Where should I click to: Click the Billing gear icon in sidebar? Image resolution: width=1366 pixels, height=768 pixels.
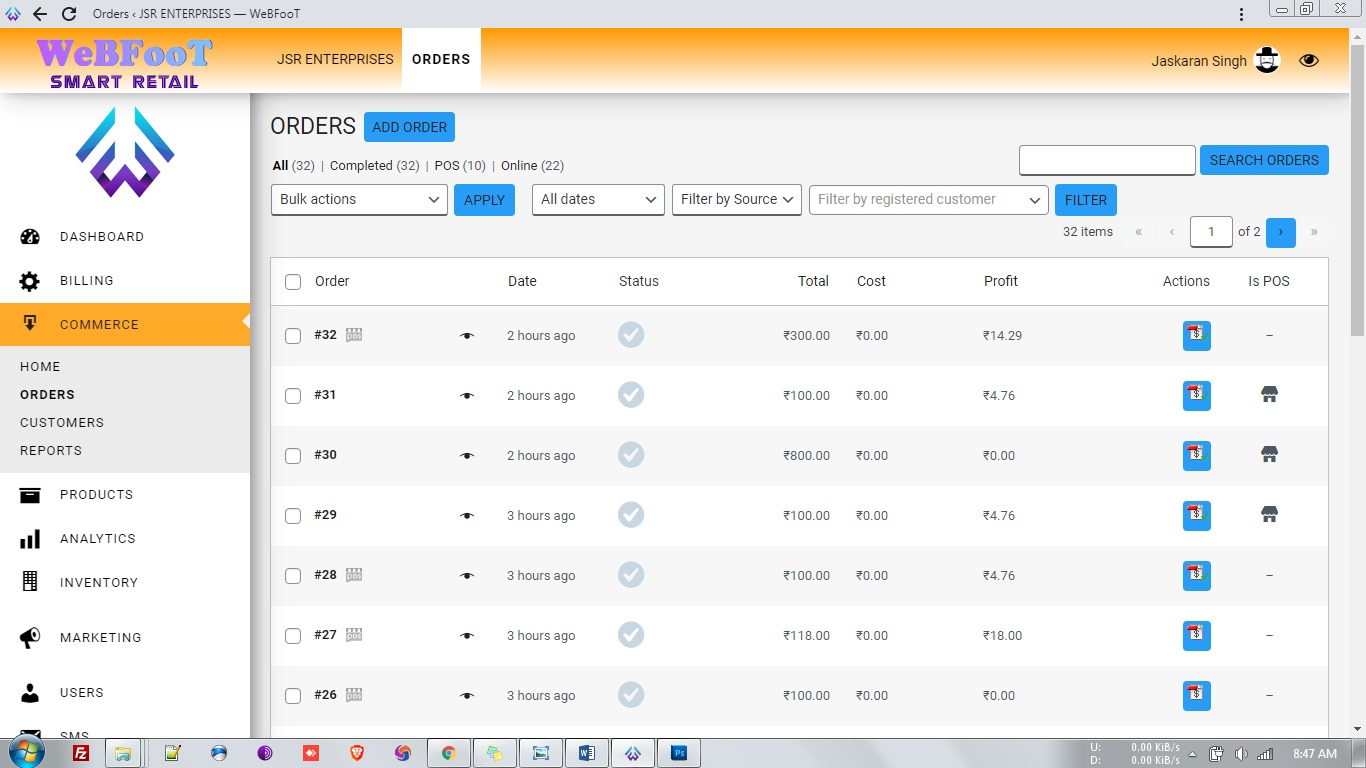(x=30, y=281)
